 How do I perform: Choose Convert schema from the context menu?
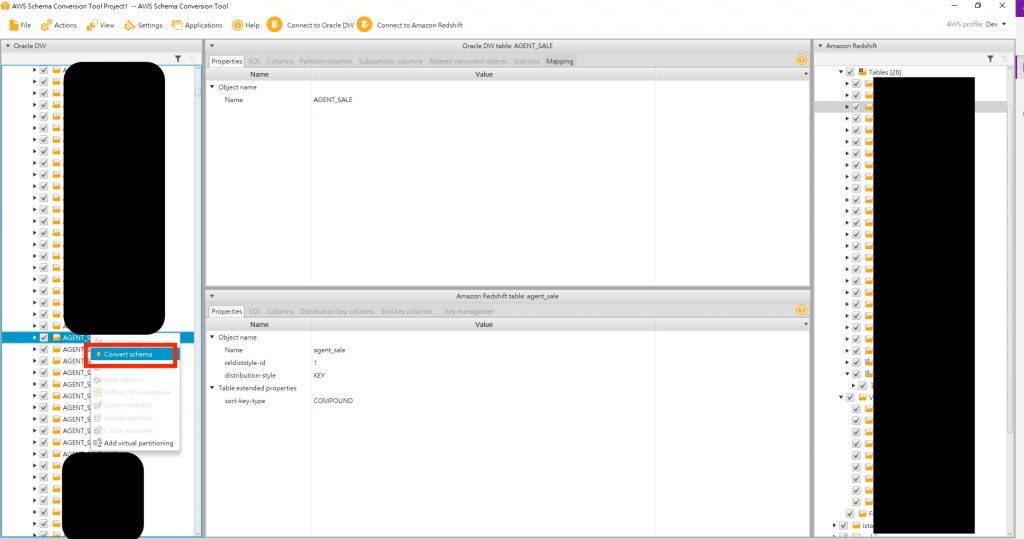(x=133, y=354)
